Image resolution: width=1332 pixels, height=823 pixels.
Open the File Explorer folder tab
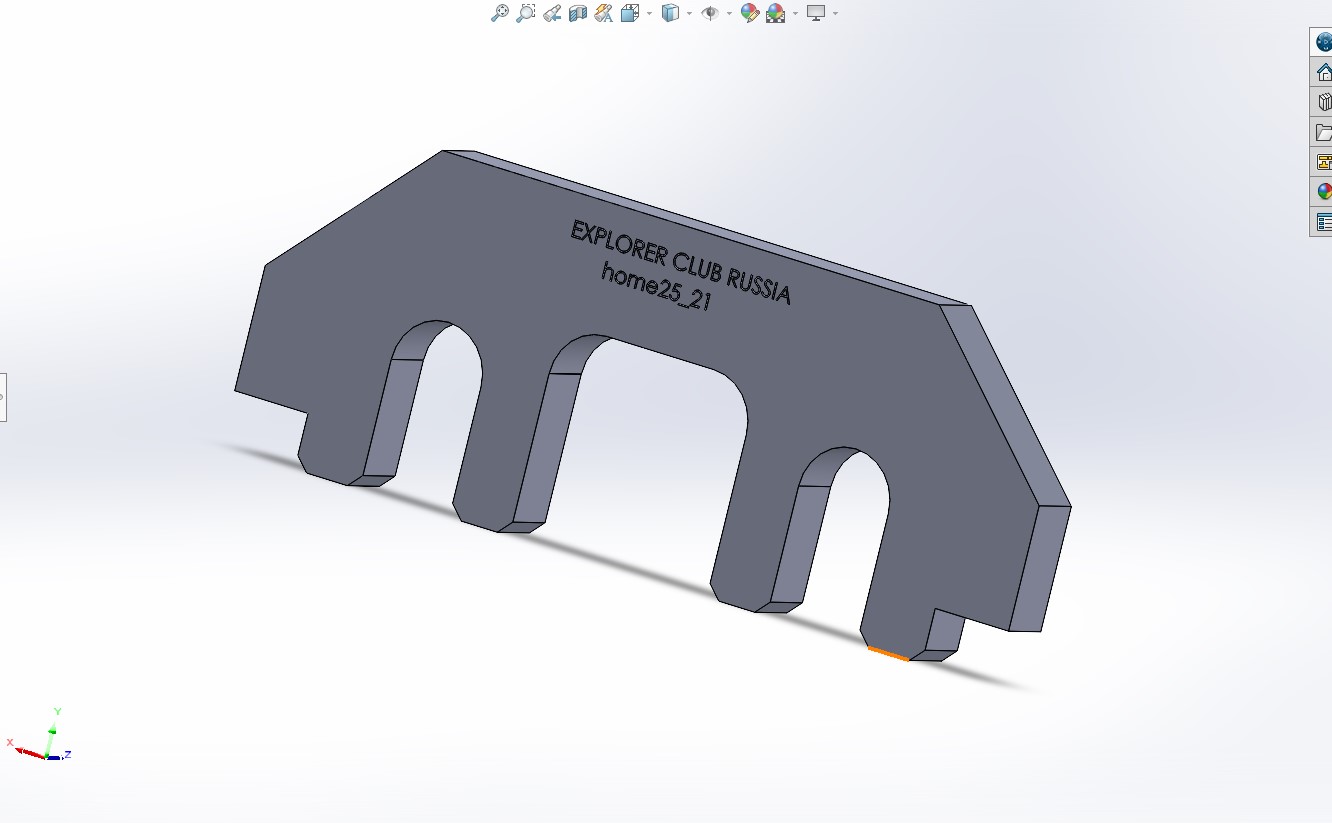point(1322,132)
